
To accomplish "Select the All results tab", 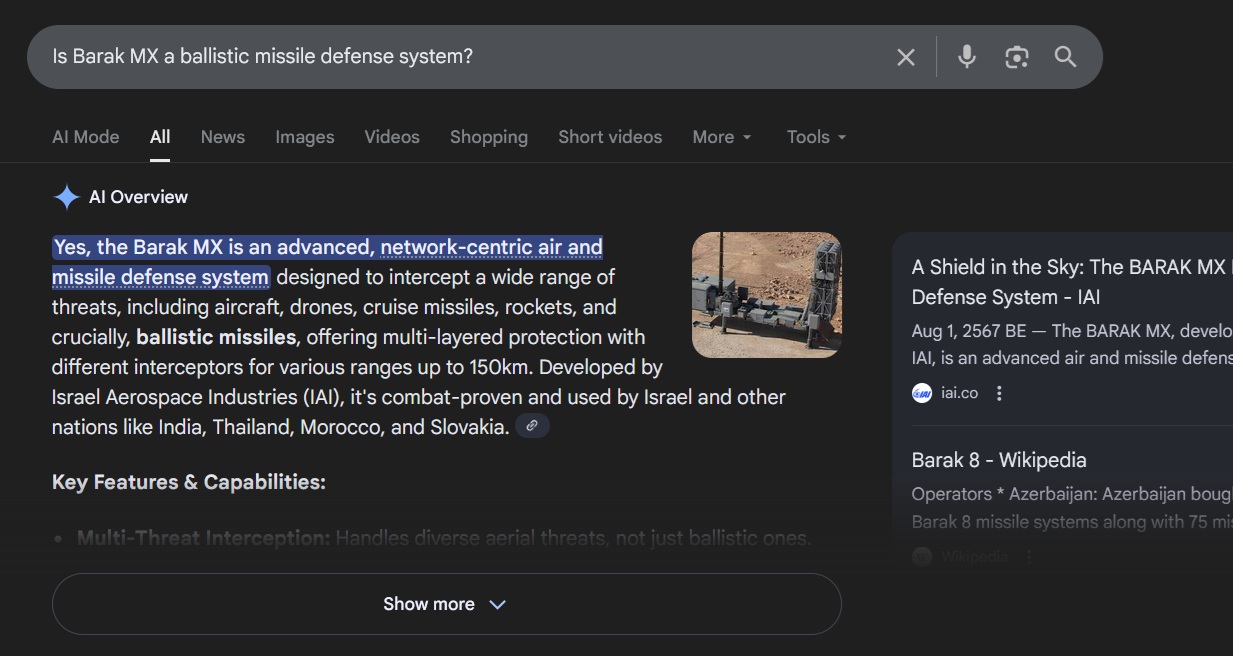I will point(160,137).
